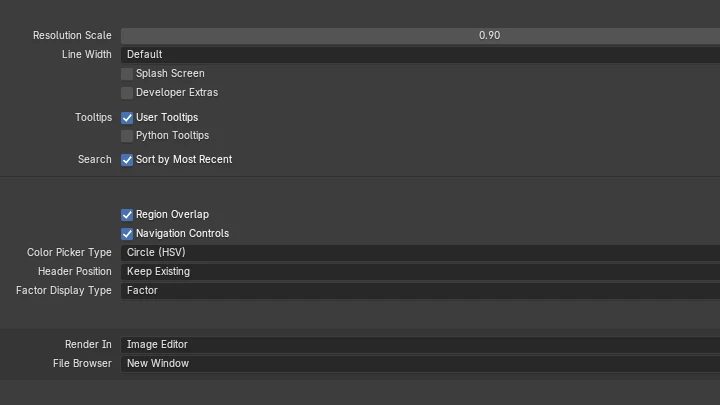Screen dimensions: 720x405
Task: Uncheck Sort by Most Recent
Action: [x=127, y=160]
